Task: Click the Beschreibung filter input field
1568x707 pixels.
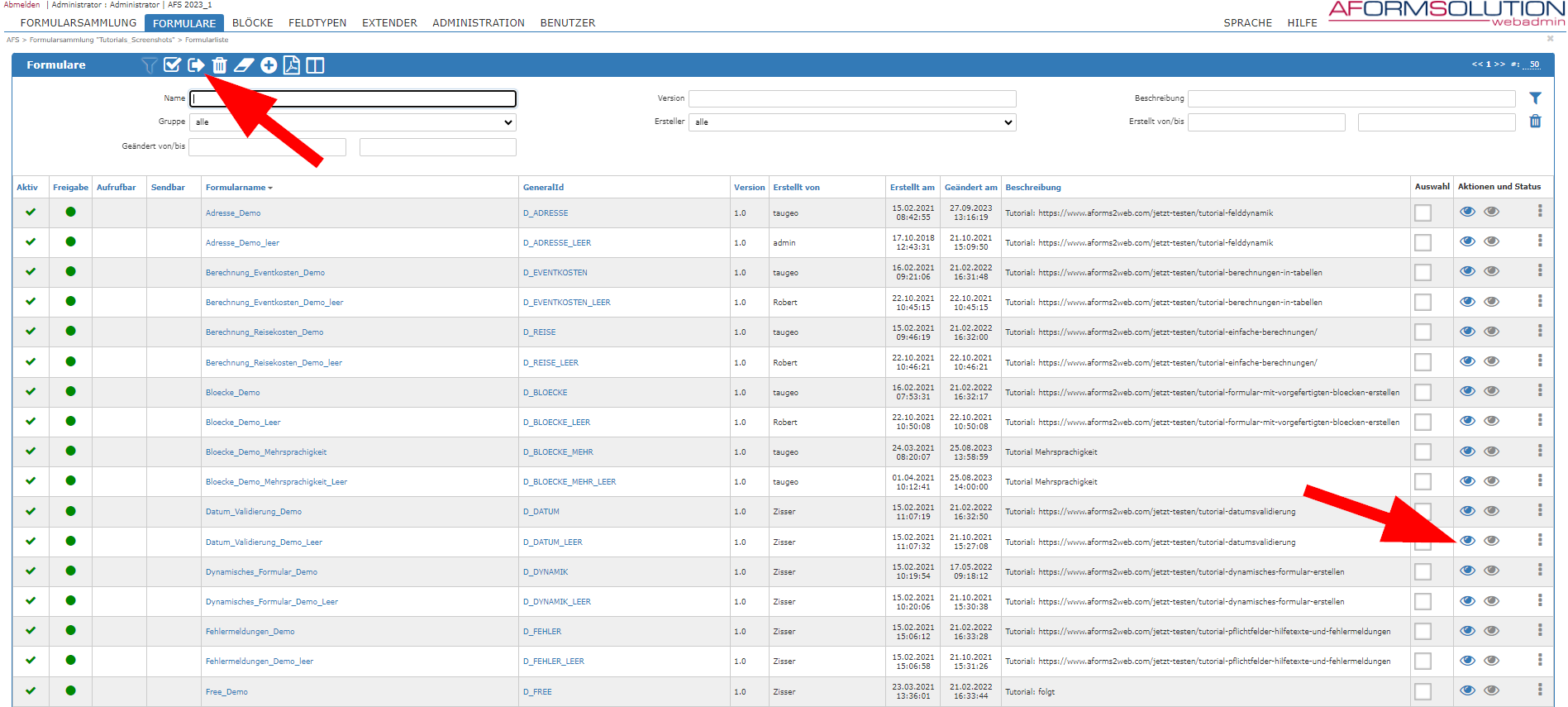Action: 1351,98
